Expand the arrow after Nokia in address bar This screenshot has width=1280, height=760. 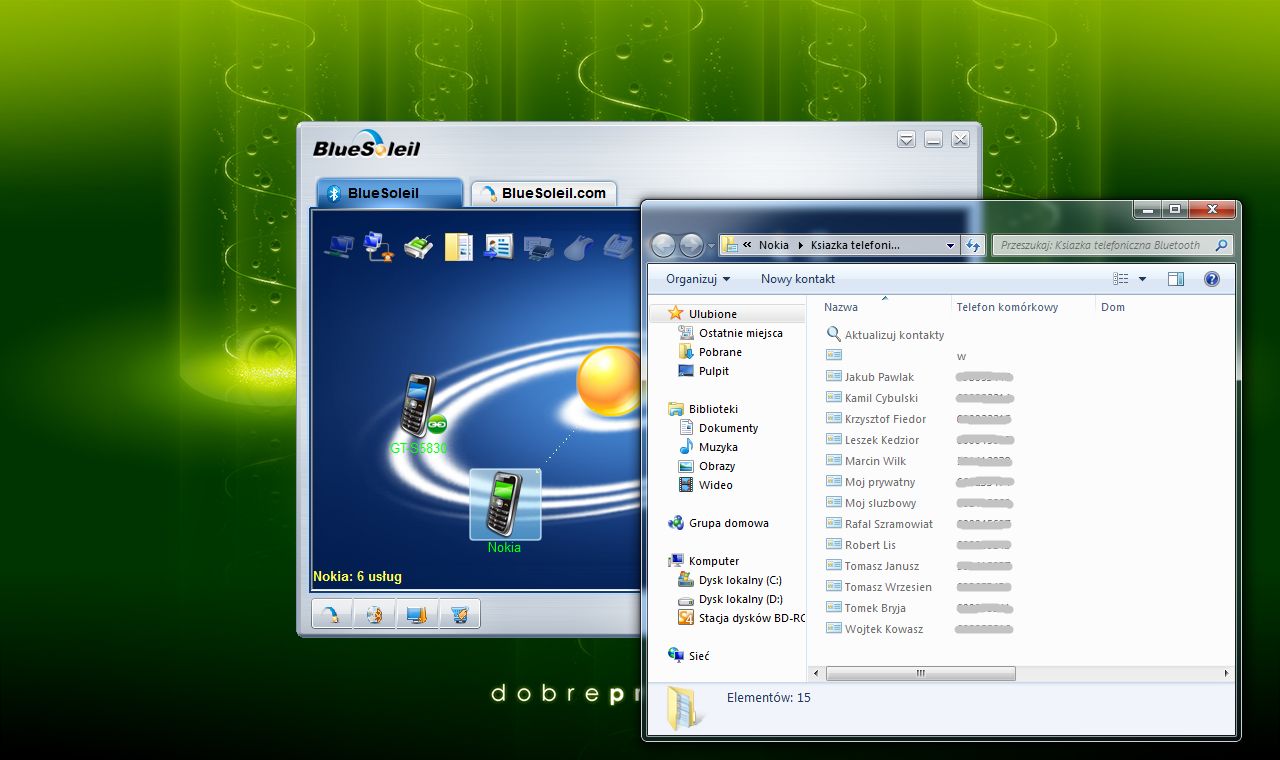799,245
